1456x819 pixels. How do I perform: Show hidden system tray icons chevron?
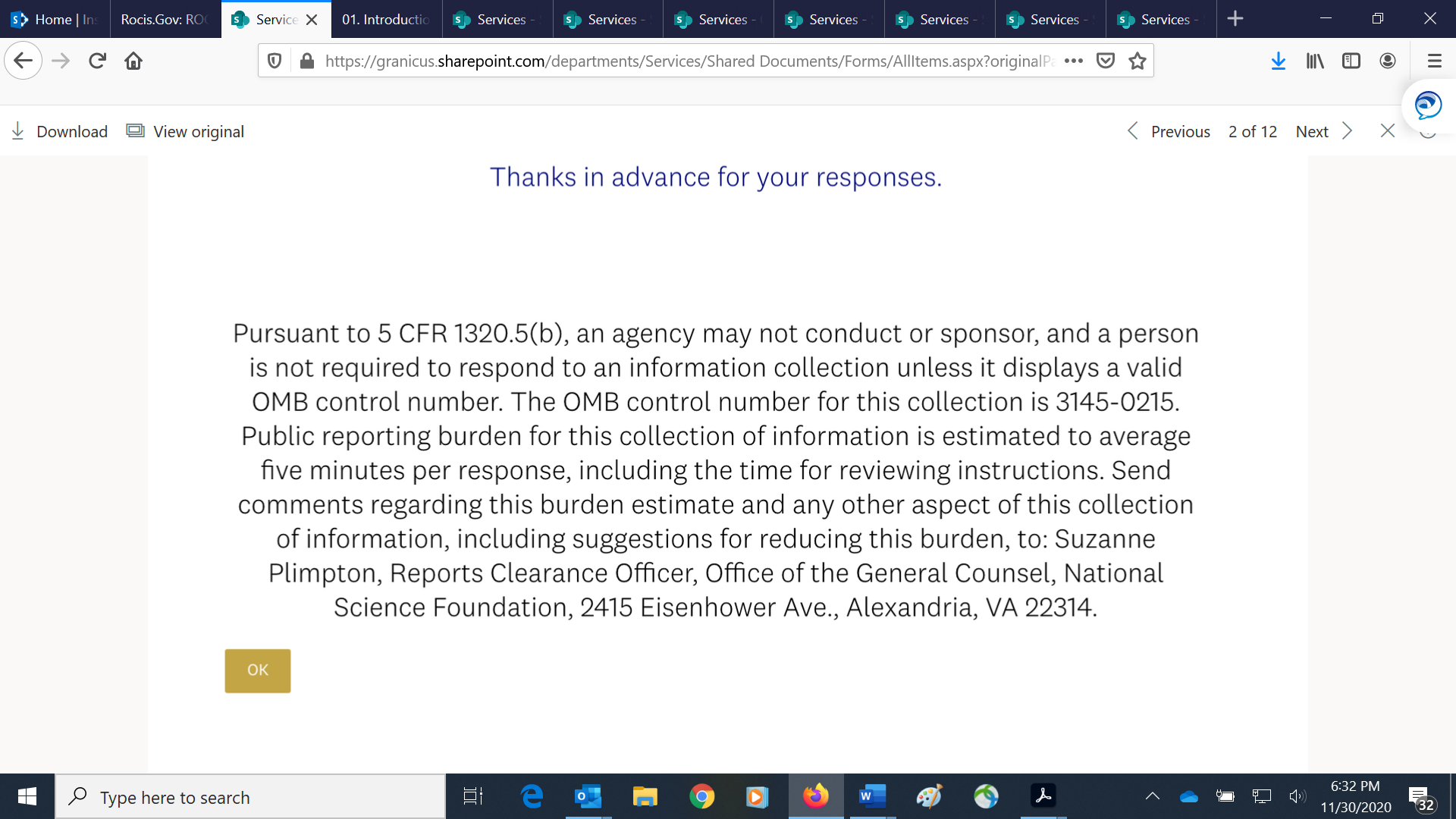[1153, 796]
